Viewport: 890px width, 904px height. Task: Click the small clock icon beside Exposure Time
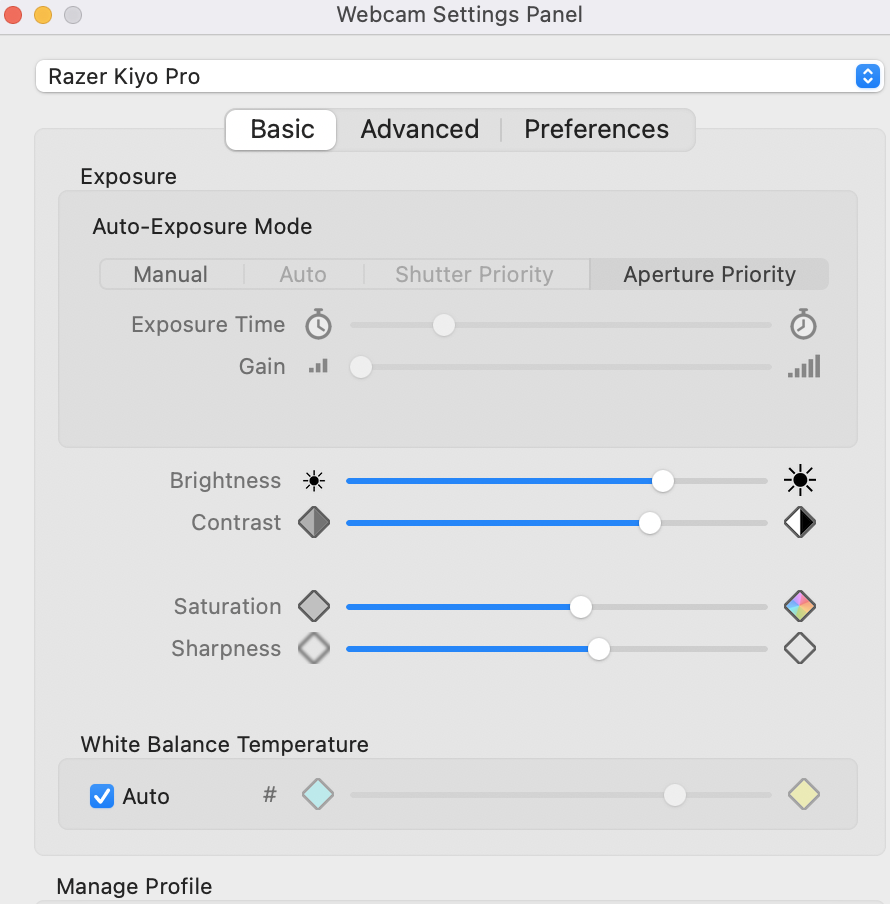click(x=317, y=324)
